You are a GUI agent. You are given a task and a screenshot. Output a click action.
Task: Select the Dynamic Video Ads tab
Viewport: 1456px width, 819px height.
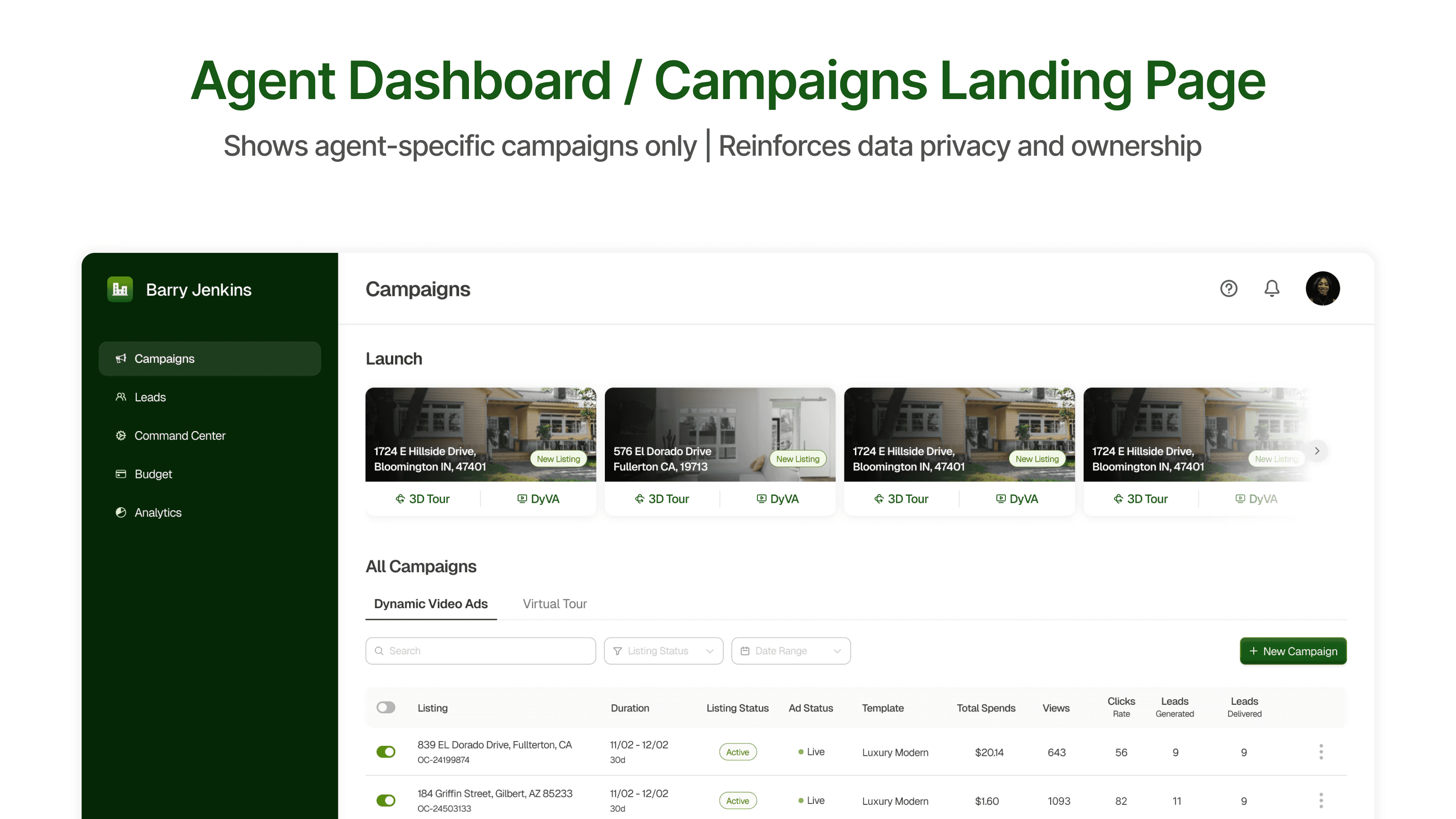point(431,604)
